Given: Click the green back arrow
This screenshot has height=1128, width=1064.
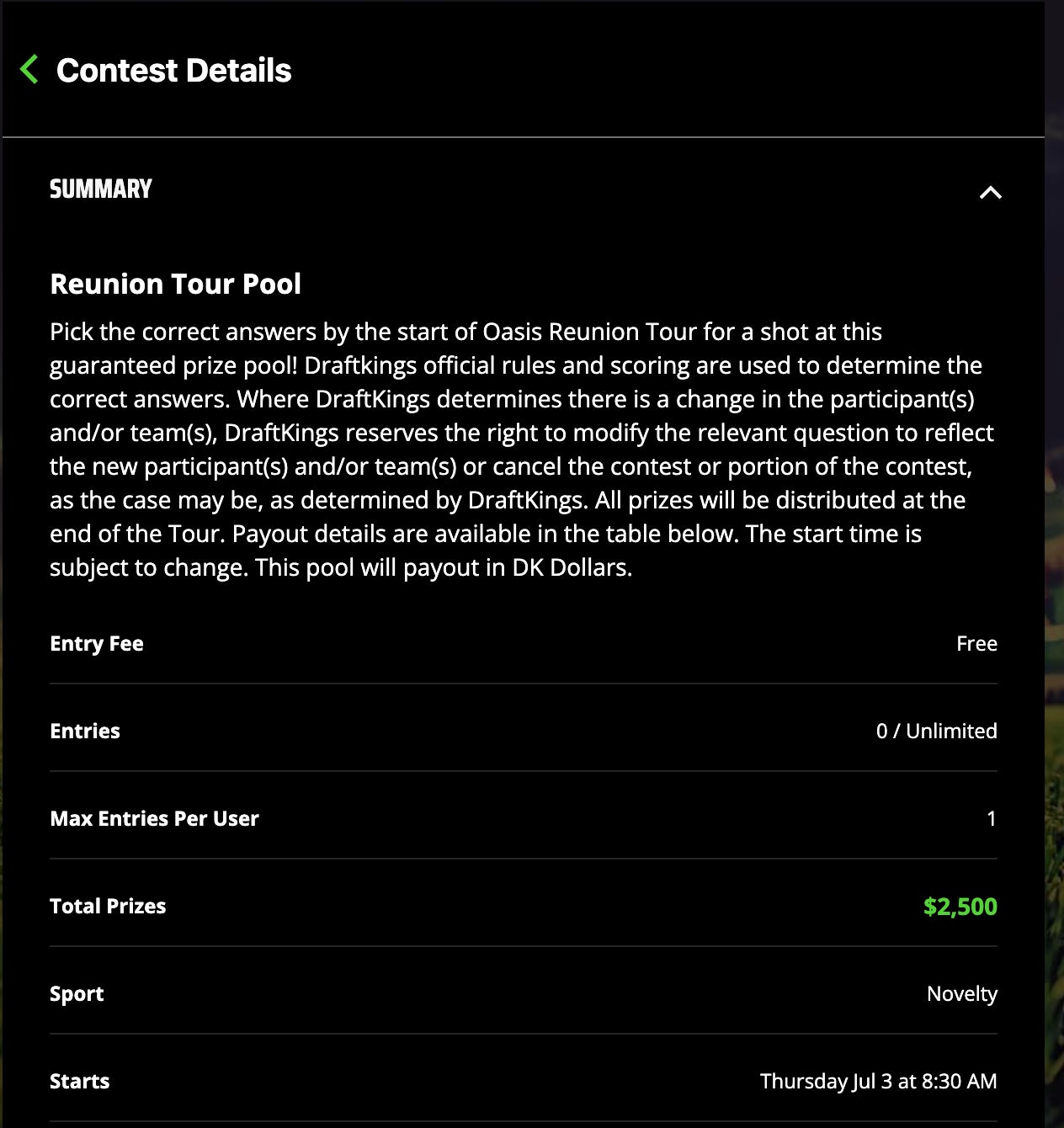Looking at the screenshot, I should [x=29, y=70].
